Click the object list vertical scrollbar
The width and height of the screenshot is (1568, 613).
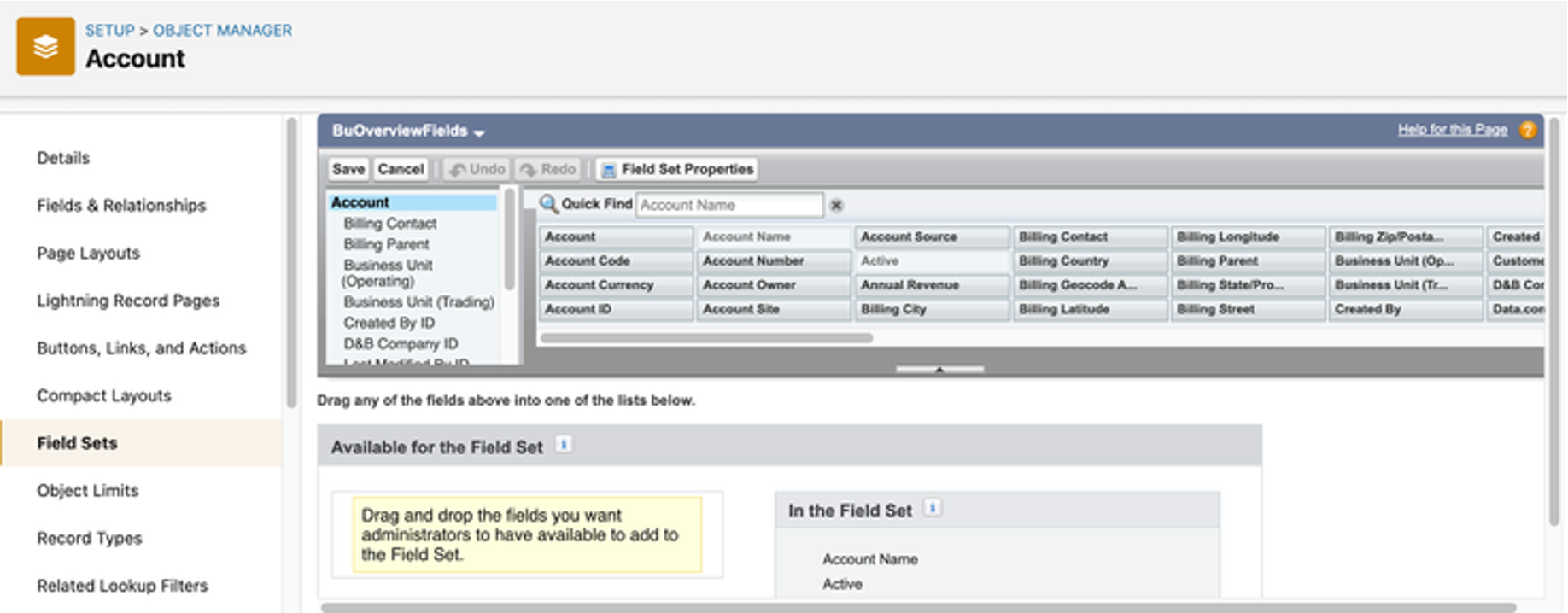click(510, 240)
